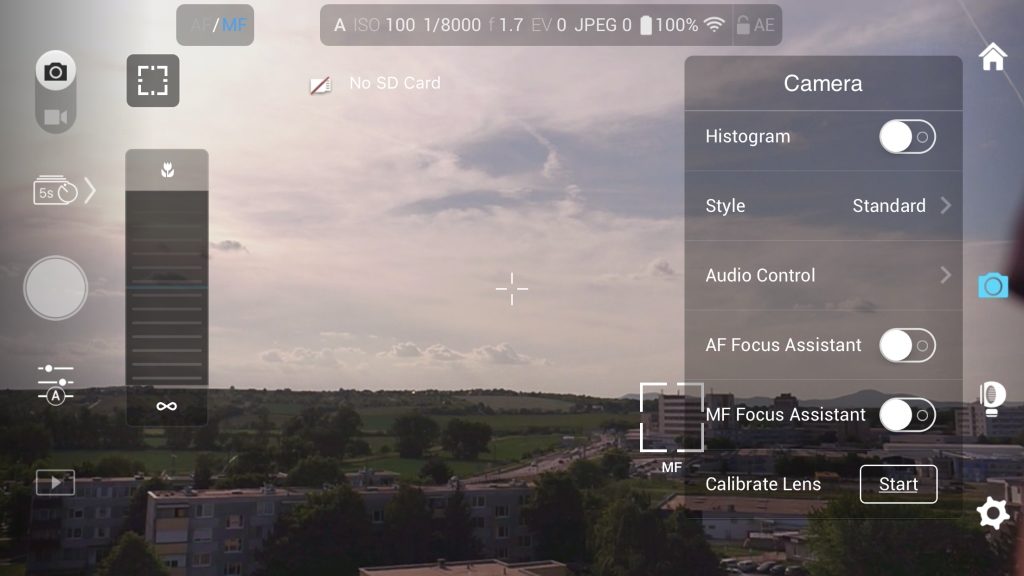
Task: Open the blue camera settings tab
Action: (992, 286)
